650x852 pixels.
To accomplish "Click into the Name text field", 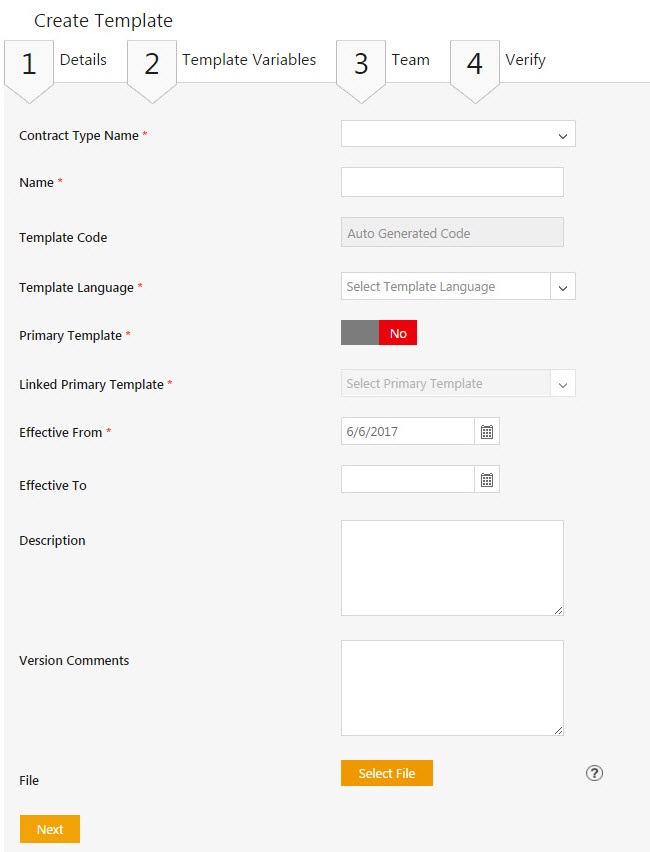I will coord(452,182).
